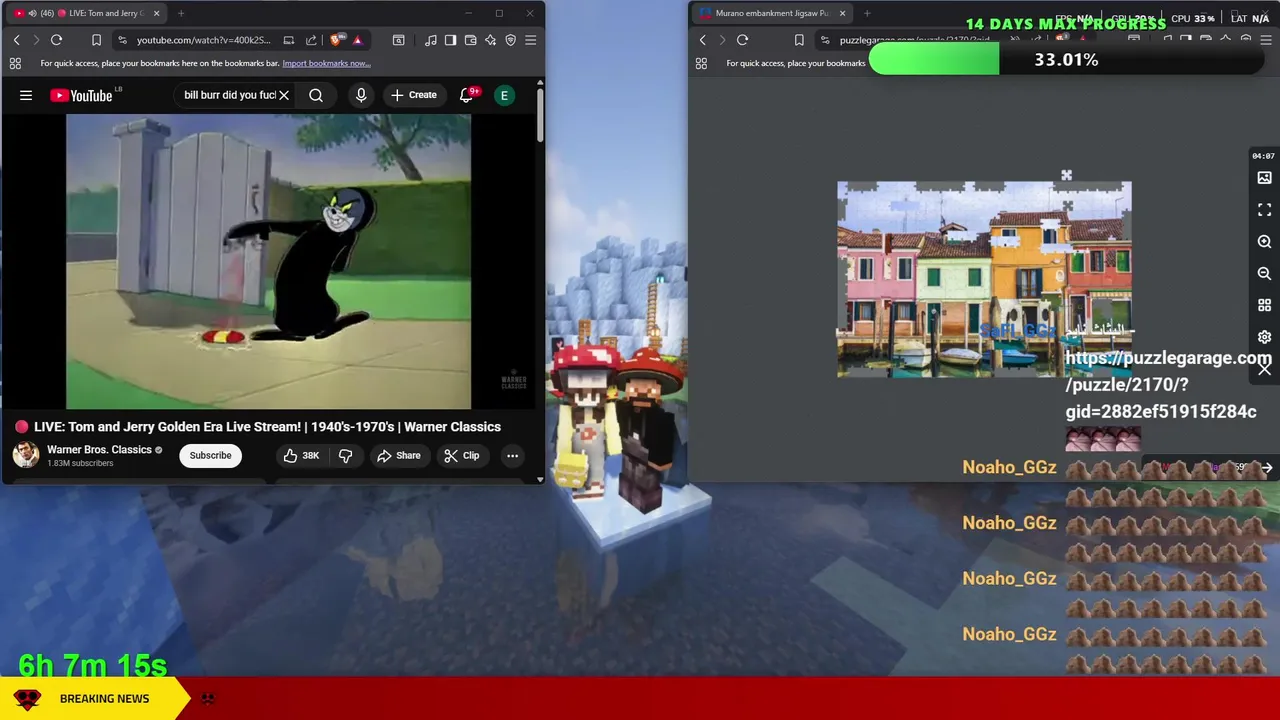Screen dimensions: 1280x720
Task: Open Brave main menu in YouTube window
Action: [531, 40]
